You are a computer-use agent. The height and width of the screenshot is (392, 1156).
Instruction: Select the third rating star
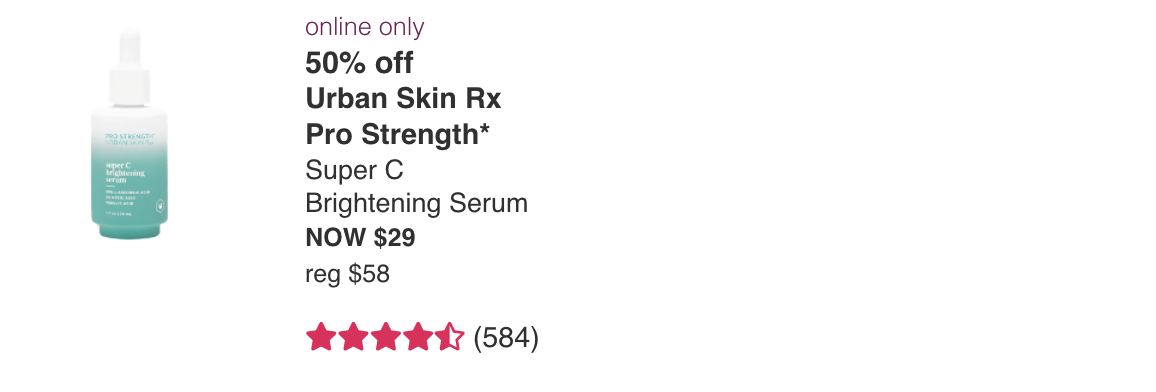[386, 337]
